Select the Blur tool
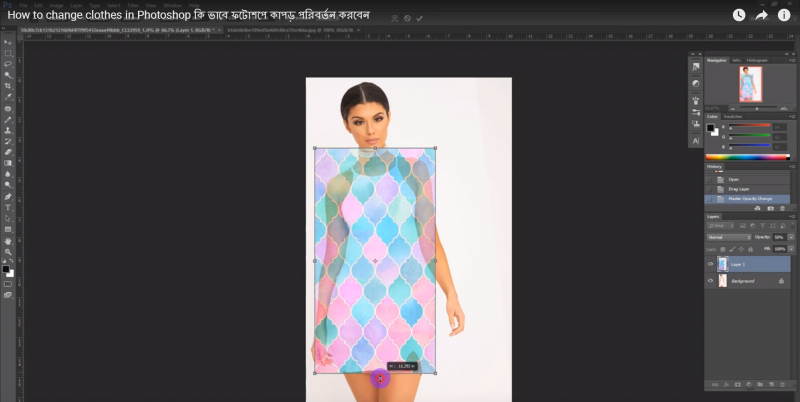The height and width of the screenshot is (402, 800). click(8, 174)
